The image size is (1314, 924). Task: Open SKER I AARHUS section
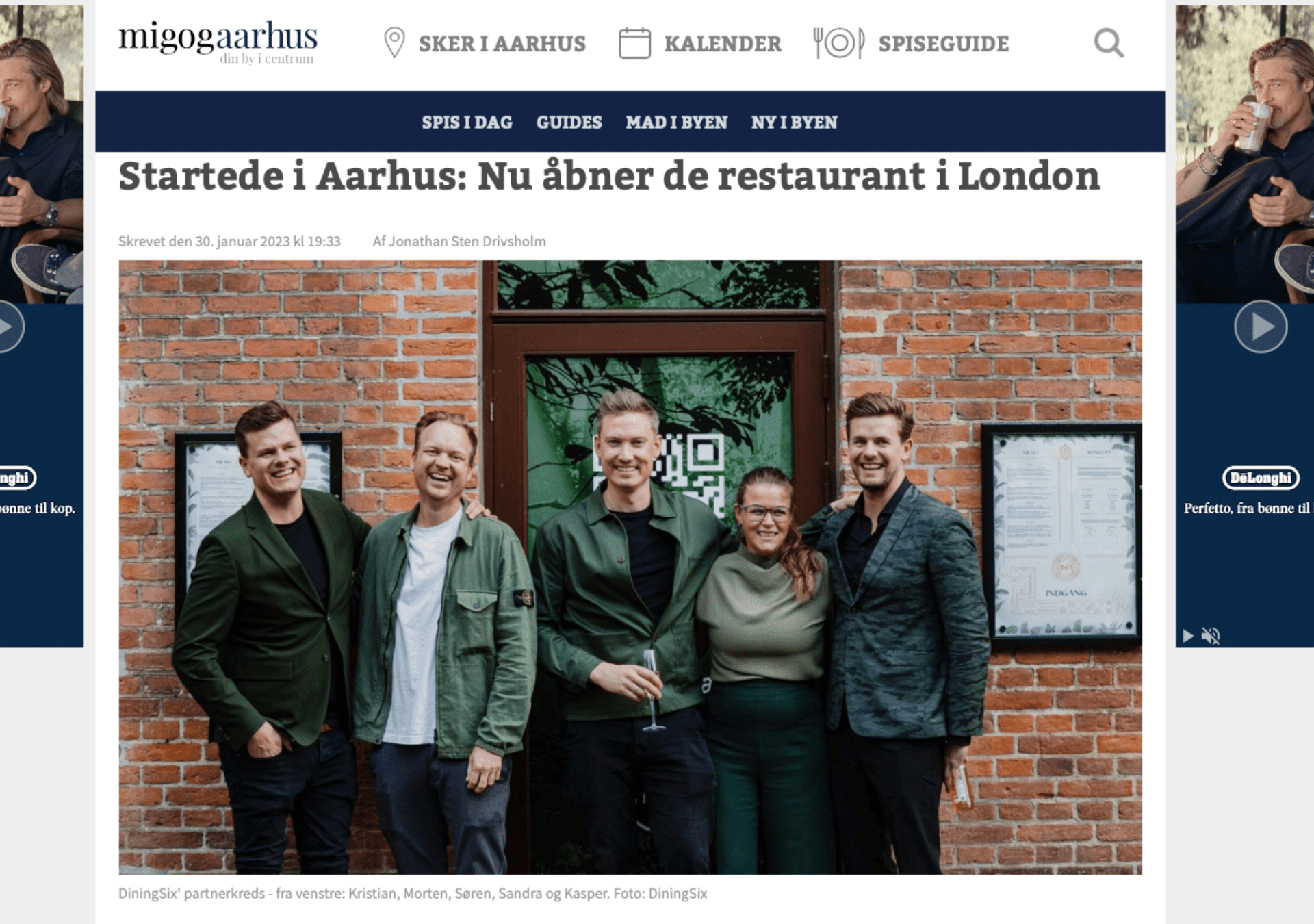coord(502,44)
